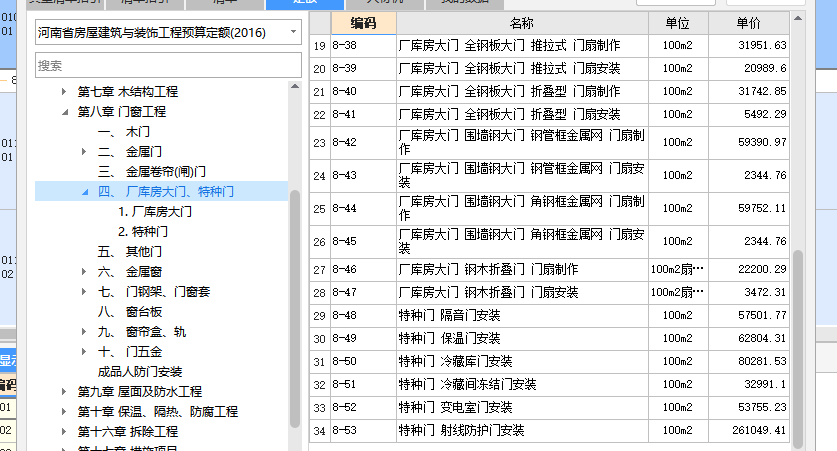This screenshot has height=451, width=837.
Task: Click the 单位 column header
Action: pyautogui.click(x=678, y=23)
